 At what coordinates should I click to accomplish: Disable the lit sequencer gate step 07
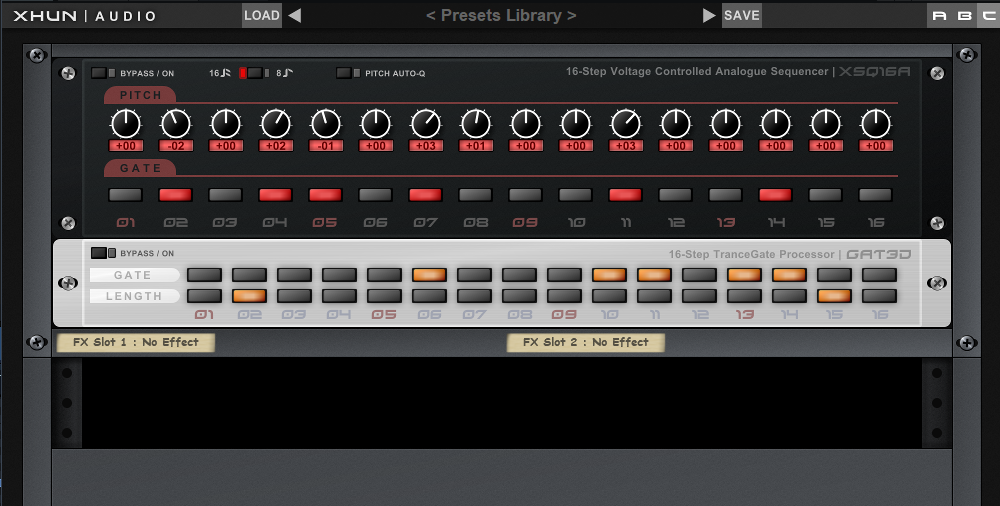point(425,195)
